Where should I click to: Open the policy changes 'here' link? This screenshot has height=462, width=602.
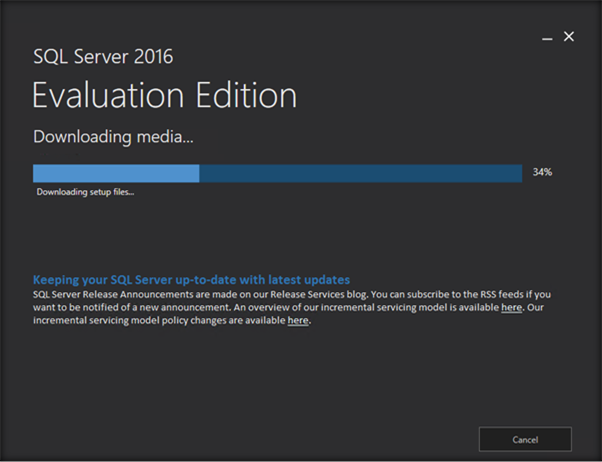[x=298, y=320]
